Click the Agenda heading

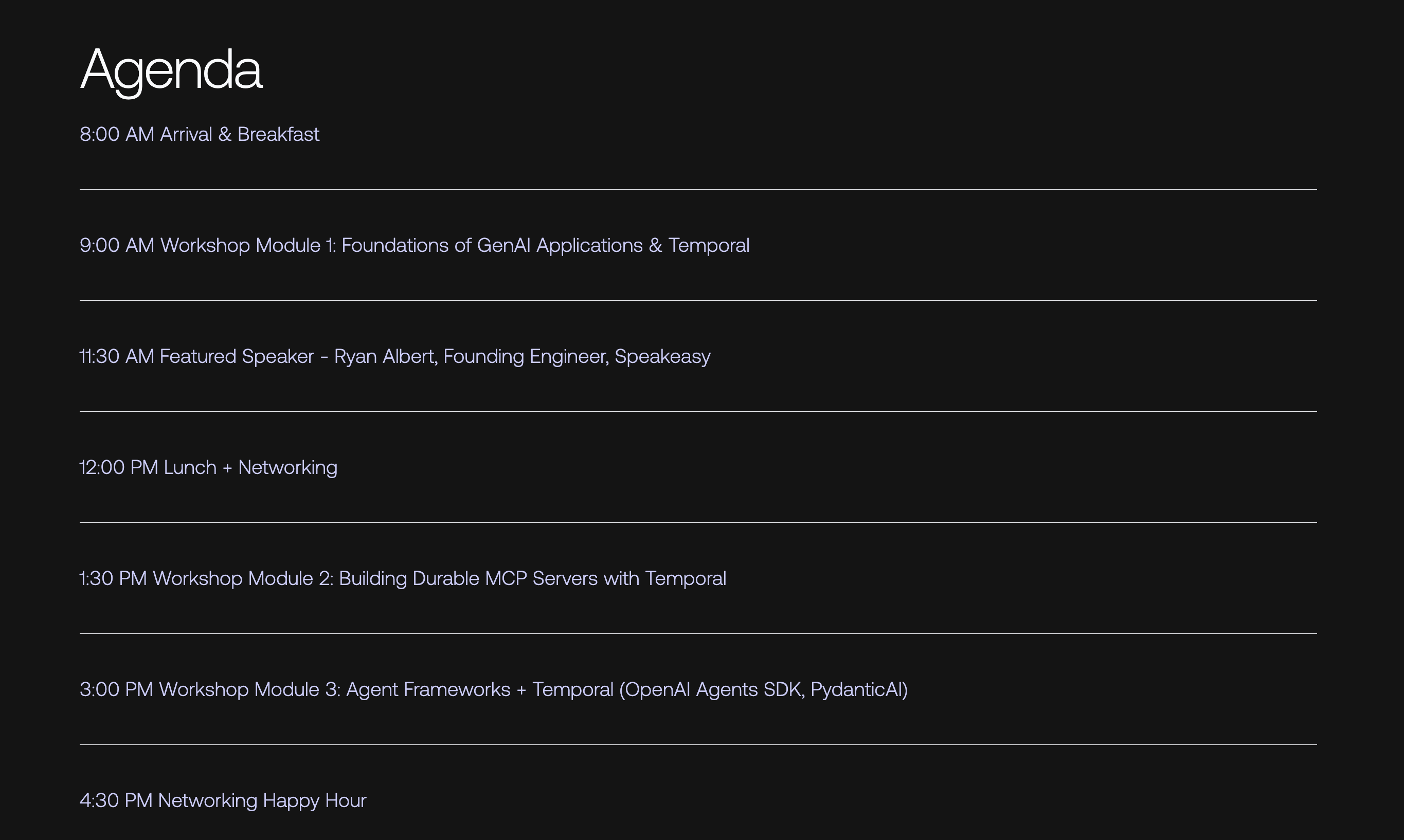(x=171, y=69)
